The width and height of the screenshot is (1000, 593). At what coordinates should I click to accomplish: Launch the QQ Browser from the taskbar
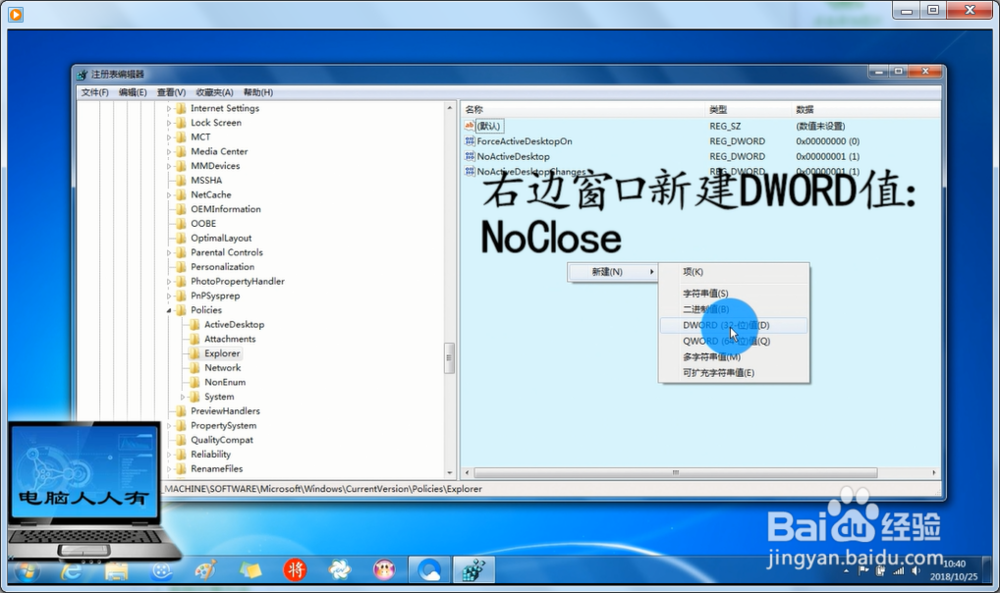[428, 568]
